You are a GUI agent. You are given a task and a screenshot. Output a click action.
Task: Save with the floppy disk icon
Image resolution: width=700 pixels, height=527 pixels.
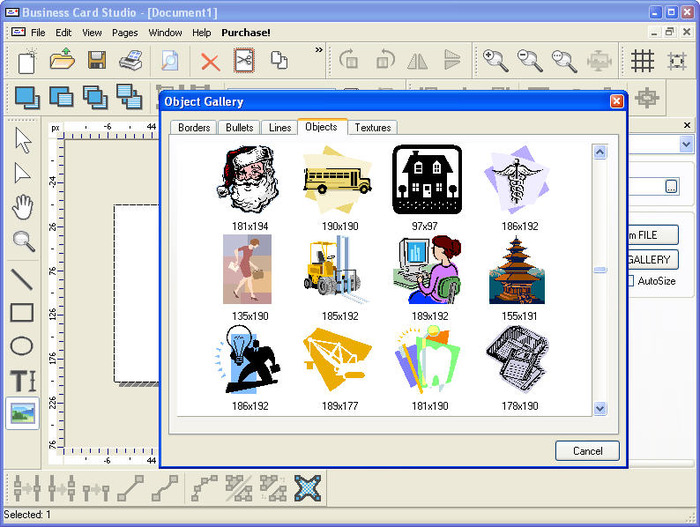[x=96, y=60]
